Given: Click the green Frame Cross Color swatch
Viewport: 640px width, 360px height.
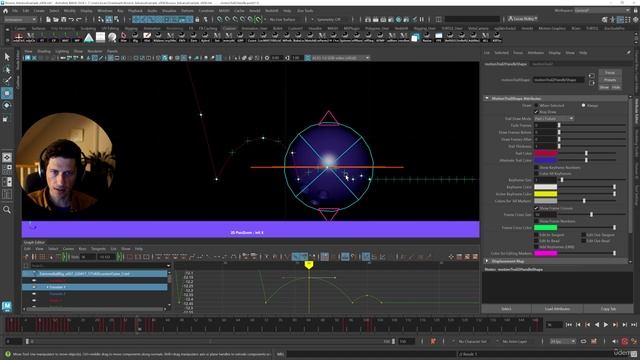Looking at the screenshot, I should 545,228.
